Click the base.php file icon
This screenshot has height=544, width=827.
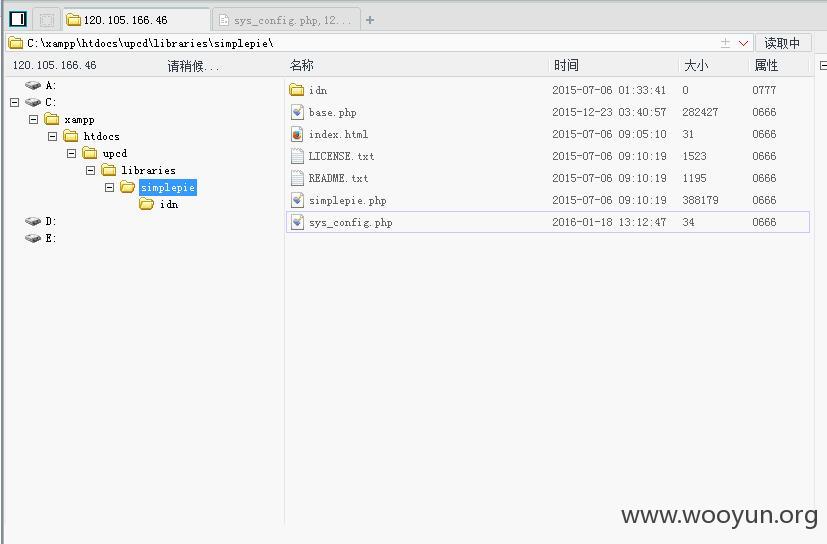click(297, 112)
